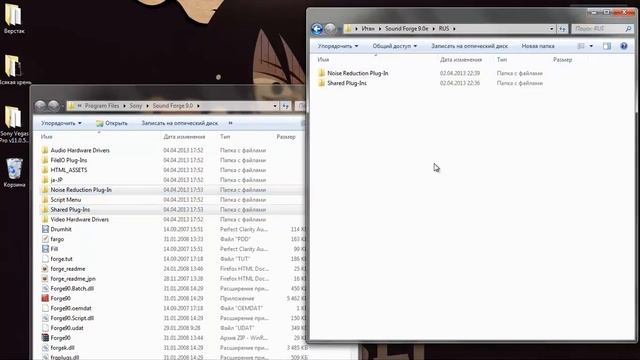Click Открыть in Sound Forge 9.0 toolbar
The width and height of the screenshot is (640, 360).
112,123
